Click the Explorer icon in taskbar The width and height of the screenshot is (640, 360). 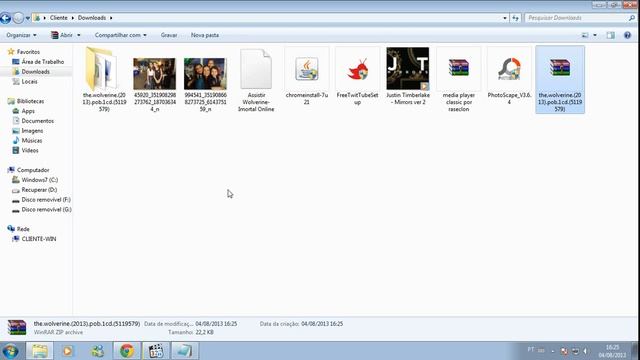pyautogui.click(x=40, y=351)
